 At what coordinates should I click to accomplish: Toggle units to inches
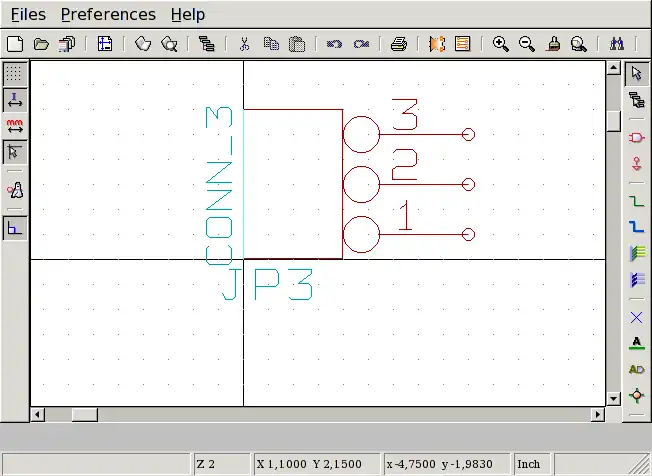15,100
